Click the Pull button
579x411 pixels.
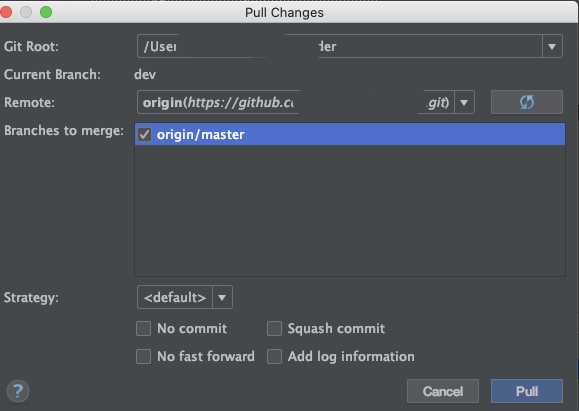527,391
